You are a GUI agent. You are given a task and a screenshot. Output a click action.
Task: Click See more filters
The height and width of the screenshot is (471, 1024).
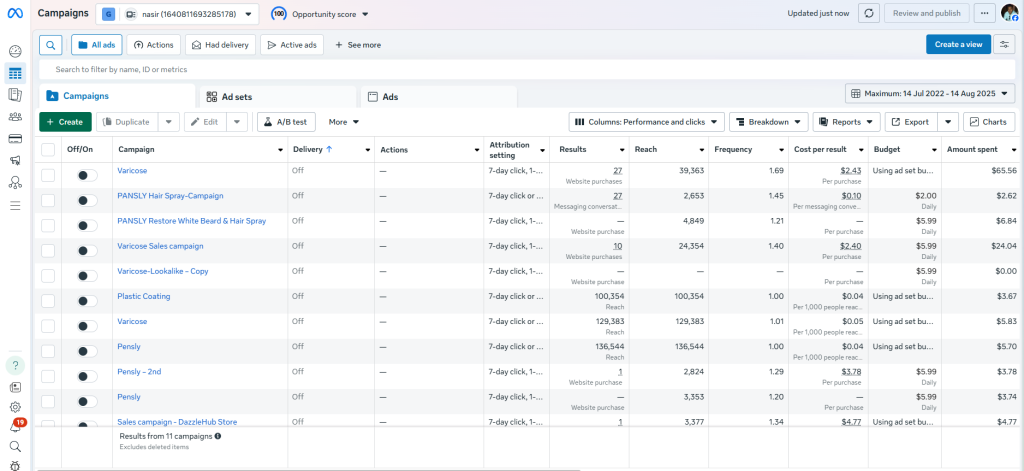coord(358,44)
